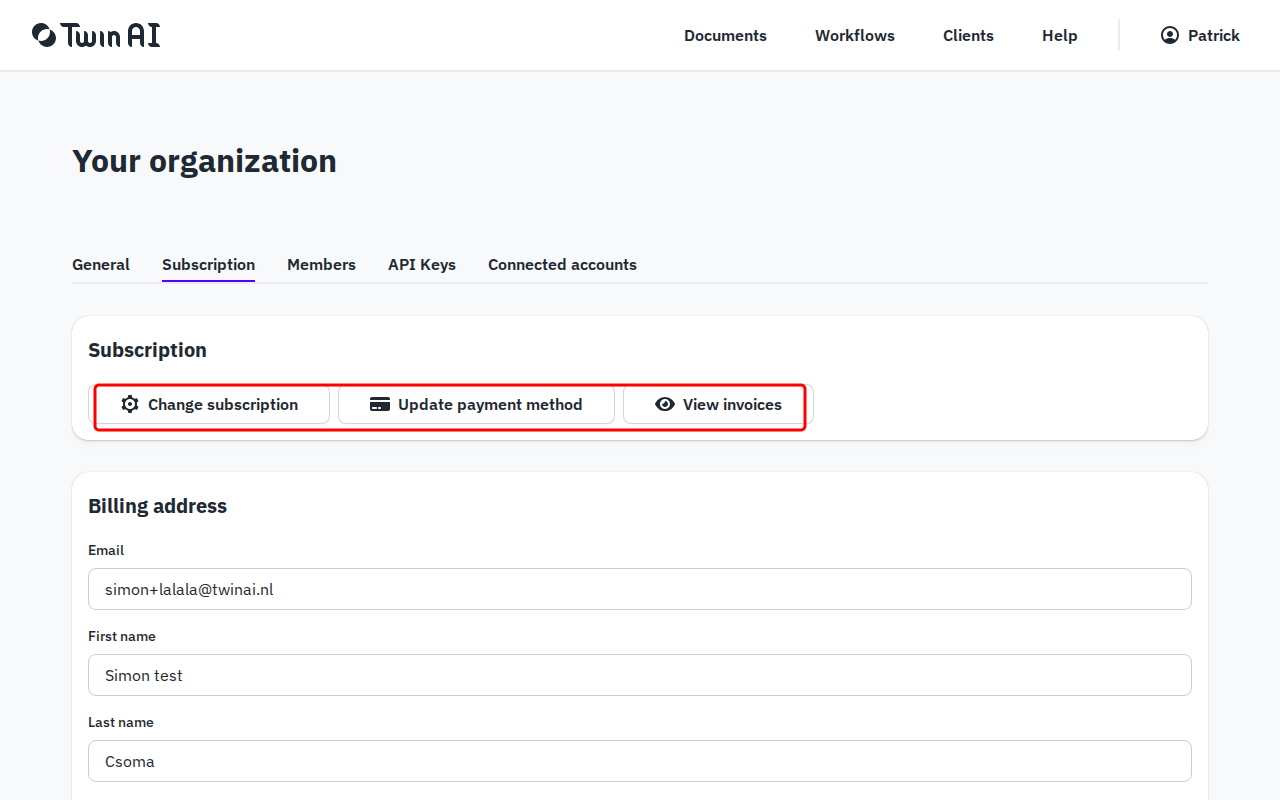This screenshot has width=1280, height=800.
Task: Click the View invoices button
Action: coord(715,404)
